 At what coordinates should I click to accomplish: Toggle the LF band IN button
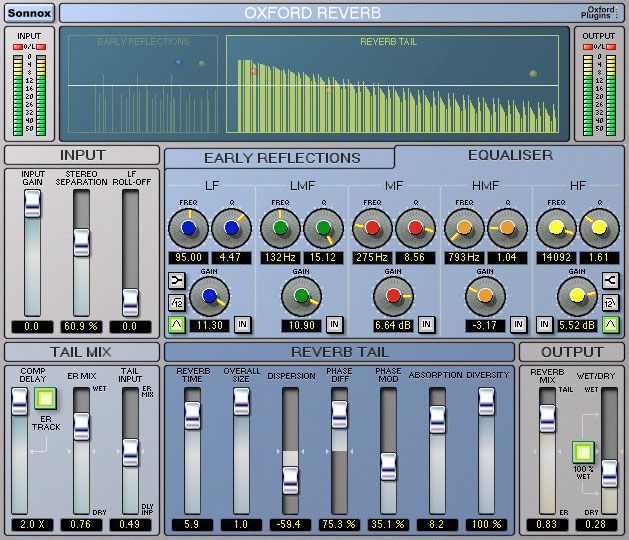[x=242, y=324]
